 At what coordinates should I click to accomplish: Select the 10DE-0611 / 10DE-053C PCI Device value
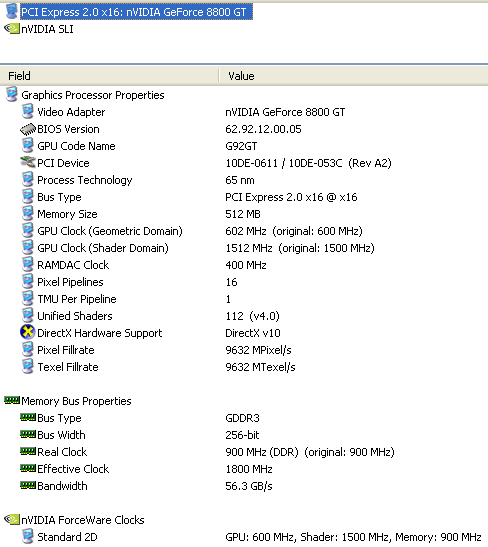(x=308, y=163)
